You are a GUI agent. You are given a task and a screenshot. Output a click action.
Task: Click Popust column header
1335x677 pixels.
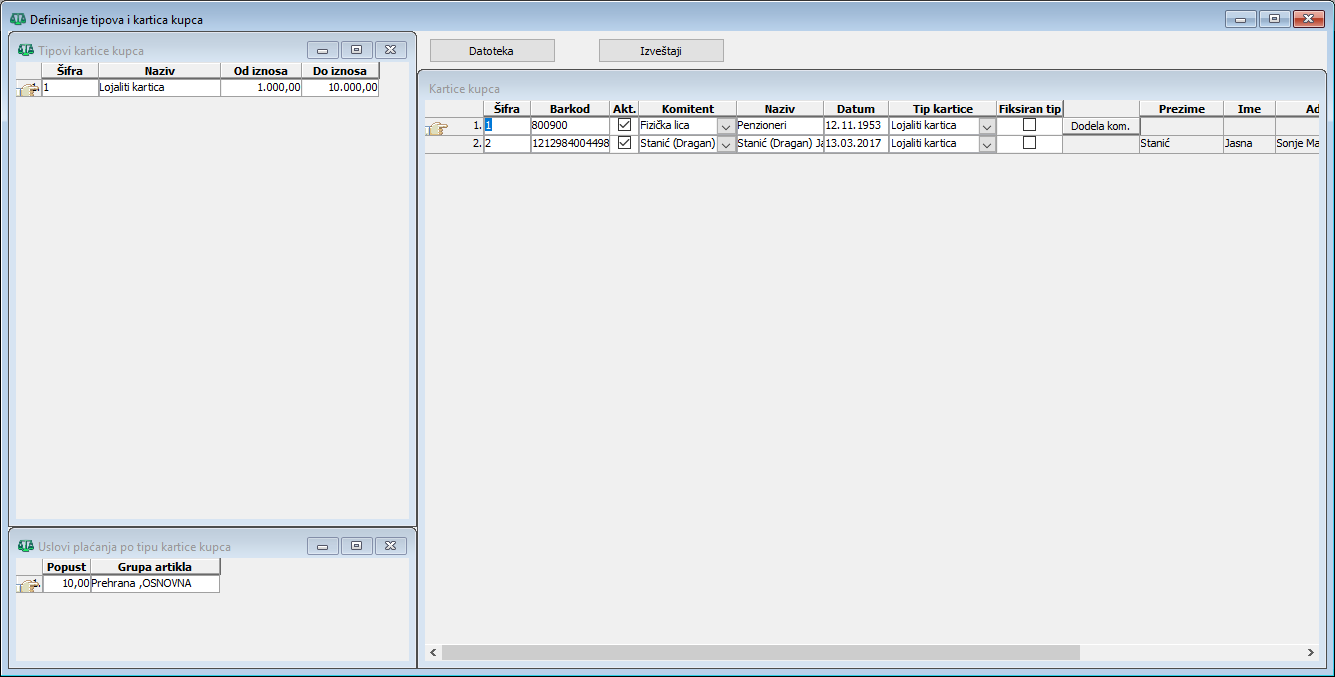(67, 567)
